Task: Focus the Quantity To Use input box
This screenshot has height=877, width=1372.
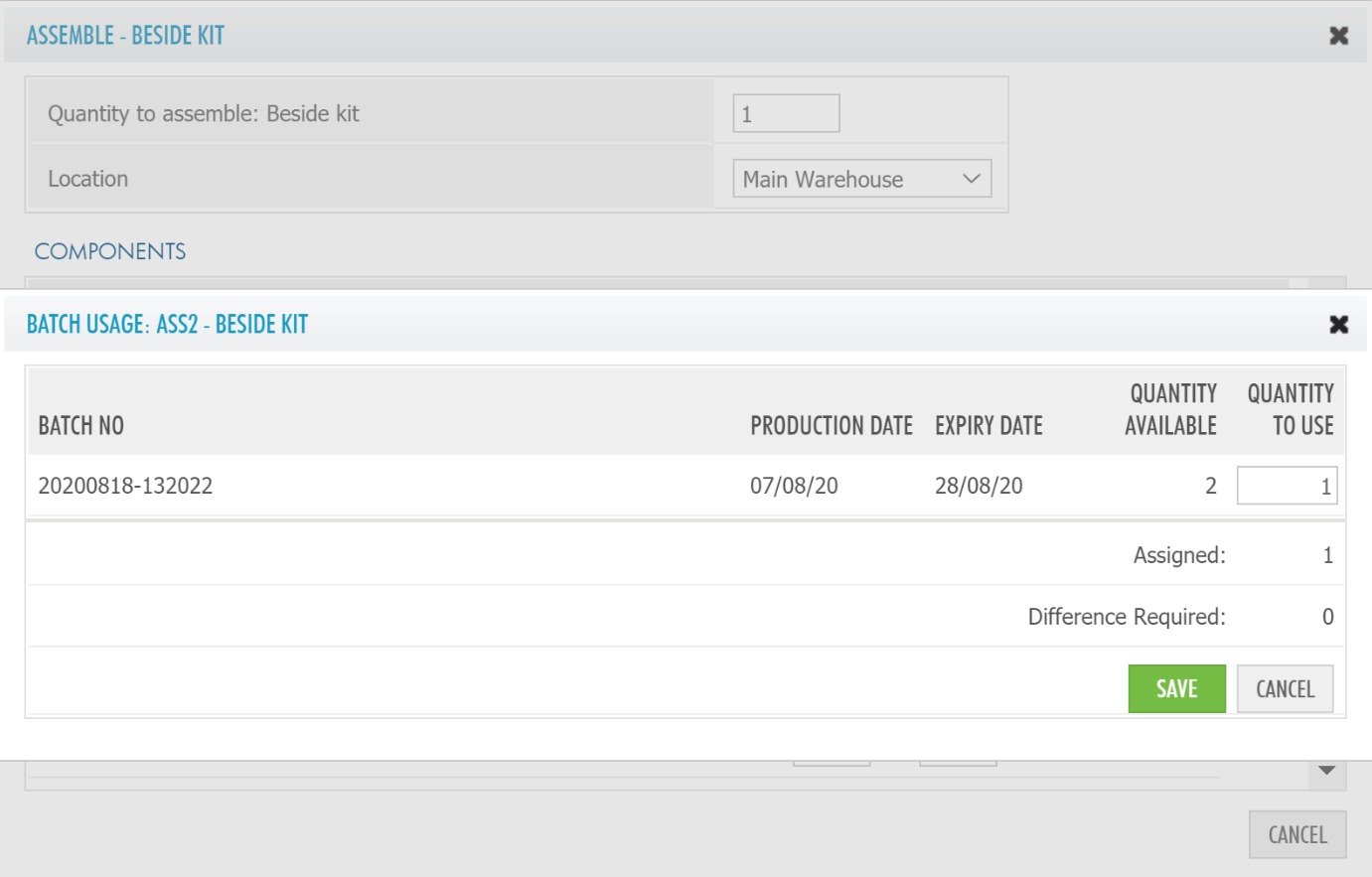Action: tap(1286, 486)
